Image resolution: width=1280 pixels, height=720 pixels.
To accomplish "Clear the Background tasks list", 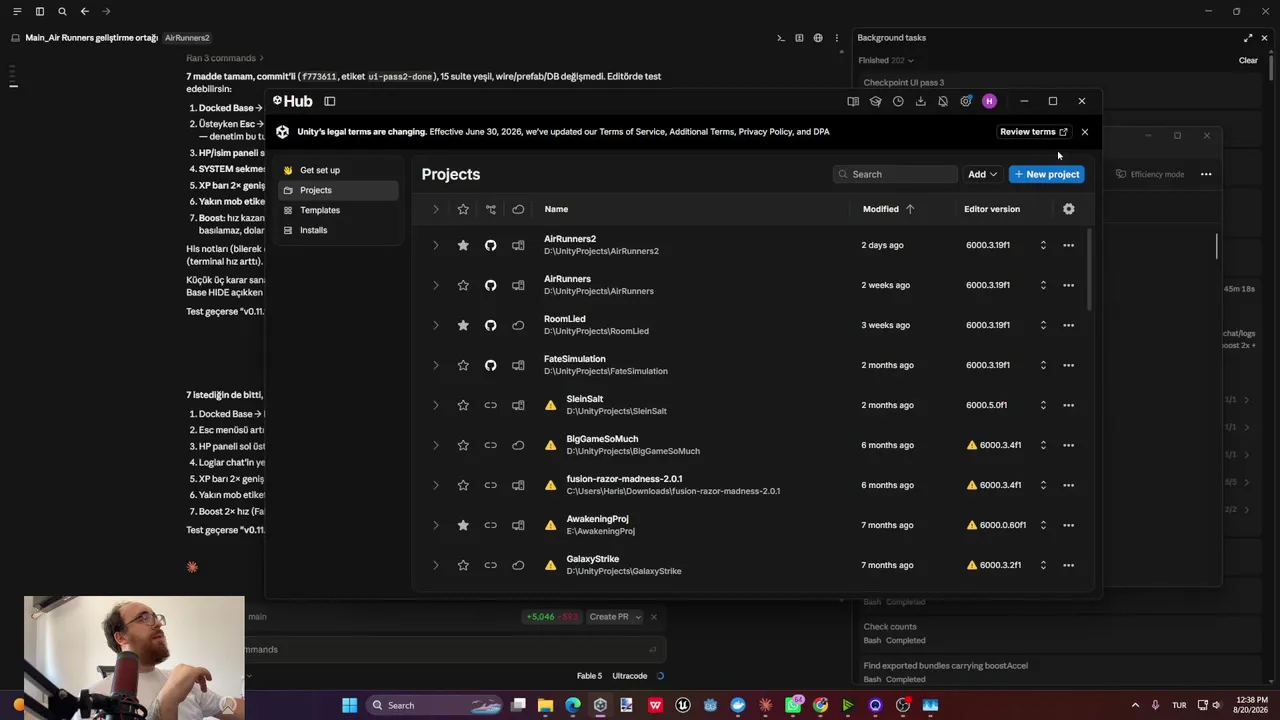I will pyautogui.click(x=1248, y=60).
